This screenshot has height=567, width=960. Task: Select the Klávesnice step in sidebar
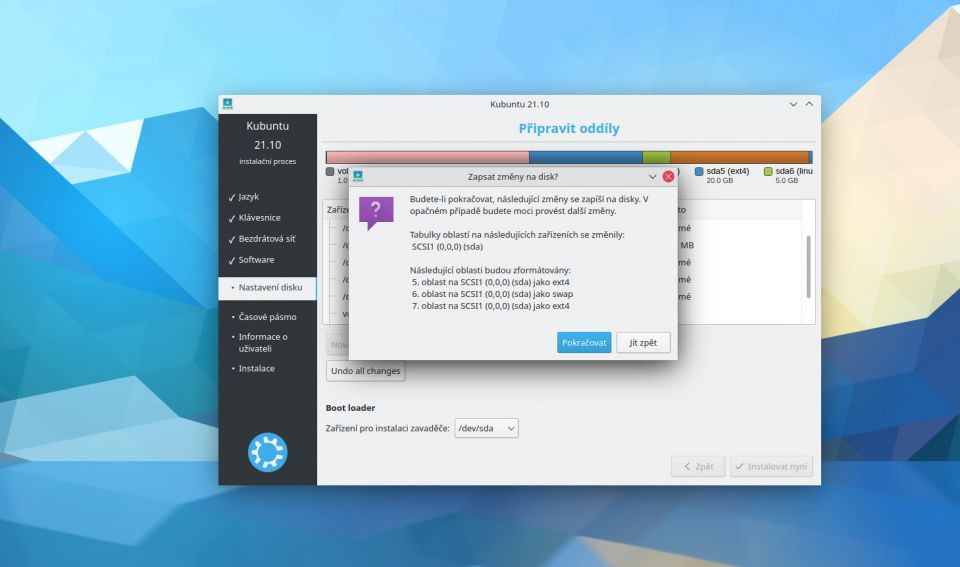pos(260,217)
